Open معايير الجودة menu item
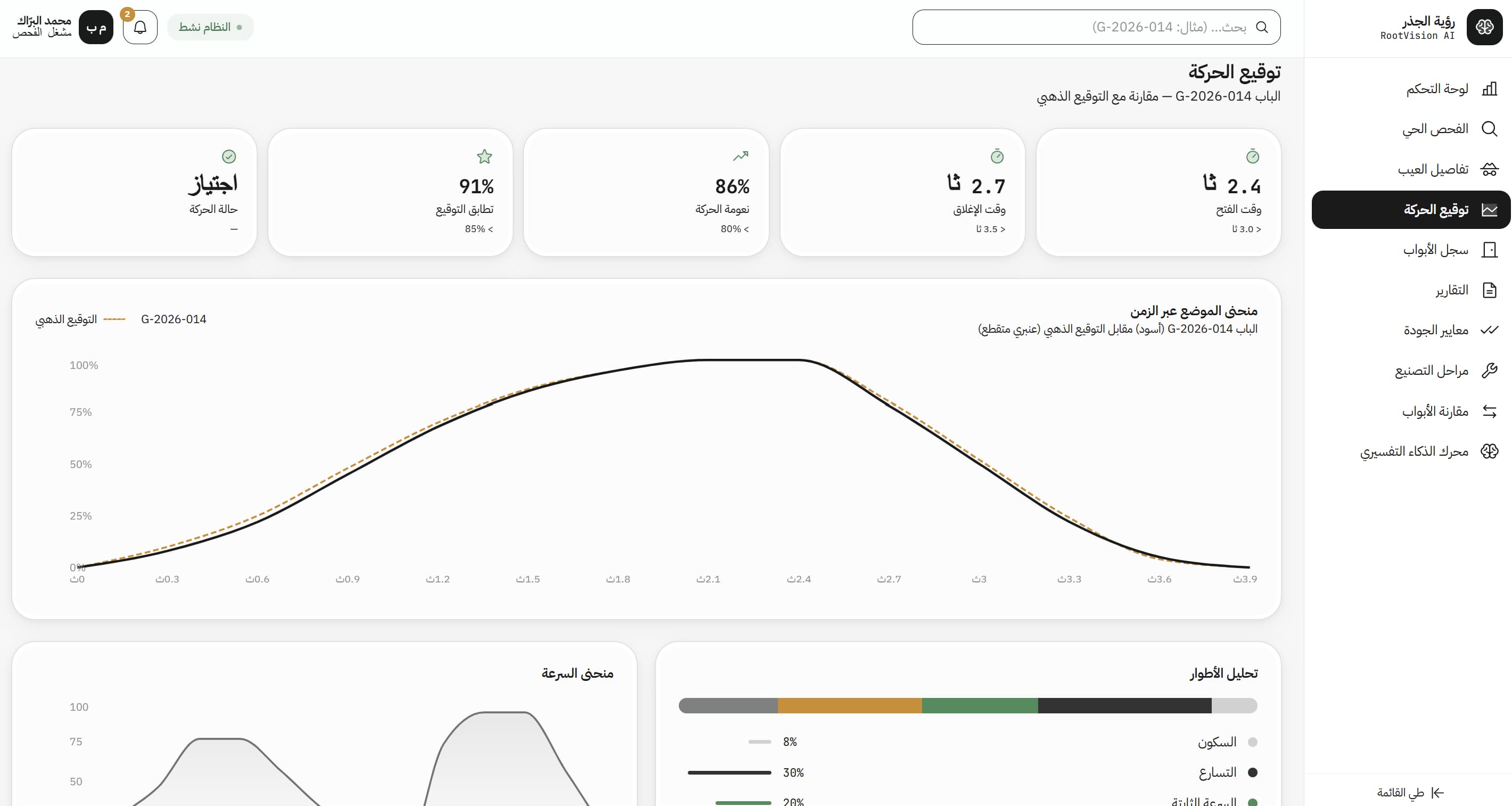 [x=1410, y=330]
